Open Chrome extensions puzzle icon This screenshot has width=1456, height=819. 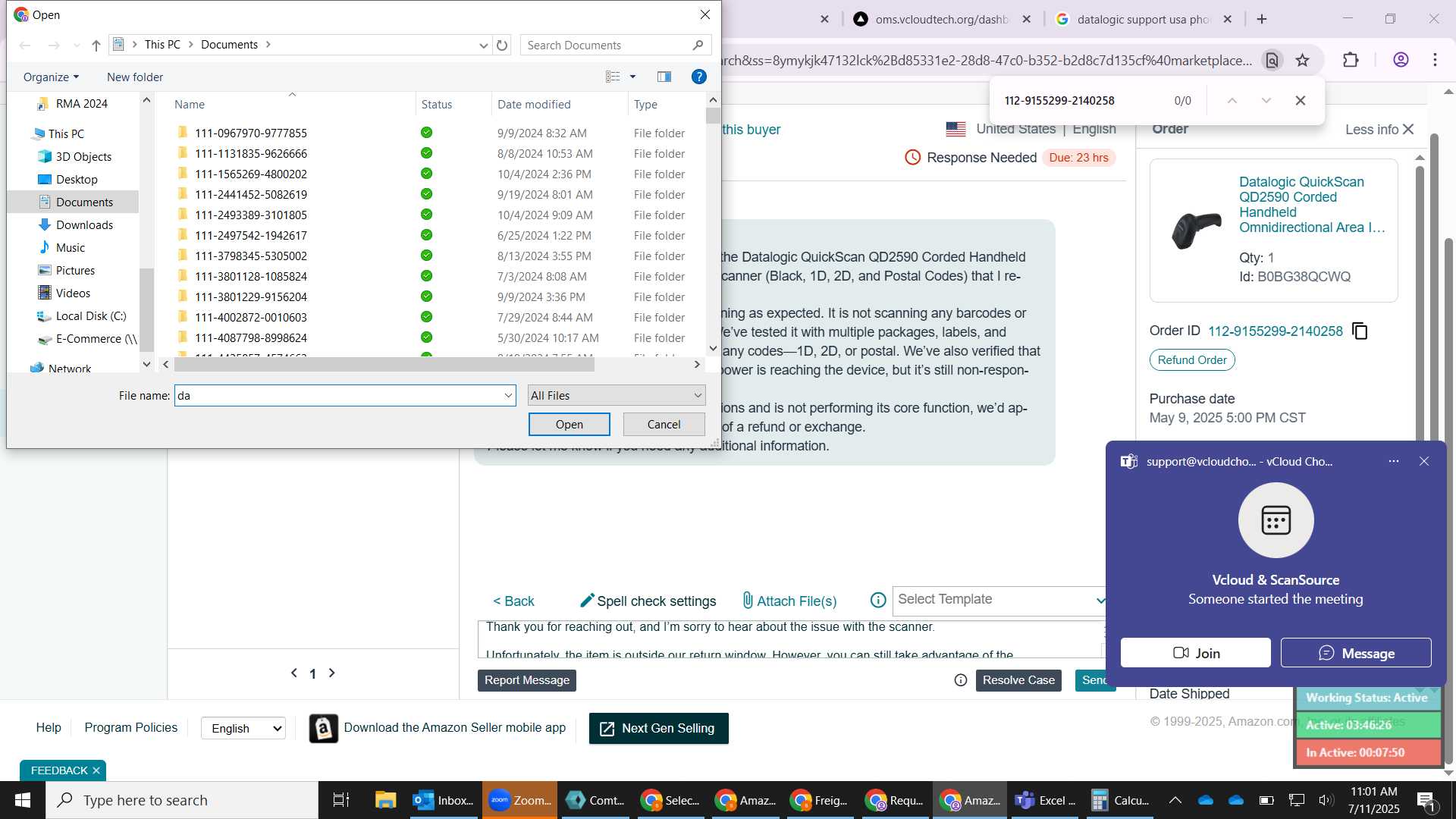pos(1351,61)
